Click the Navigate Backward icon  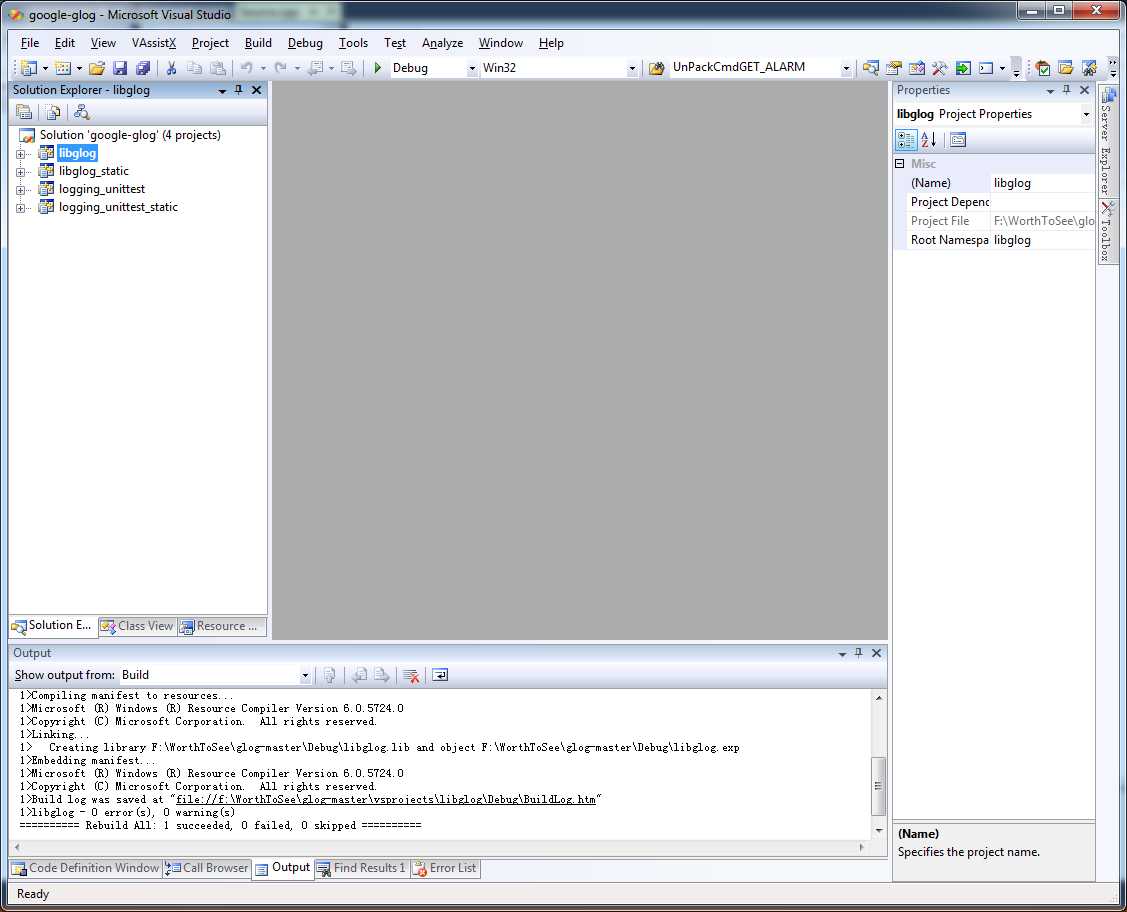tap(316, 68)
